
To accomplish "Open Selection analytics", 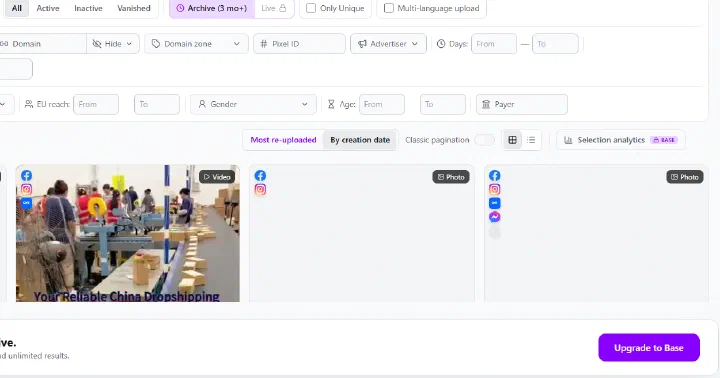I will [621, 140].
